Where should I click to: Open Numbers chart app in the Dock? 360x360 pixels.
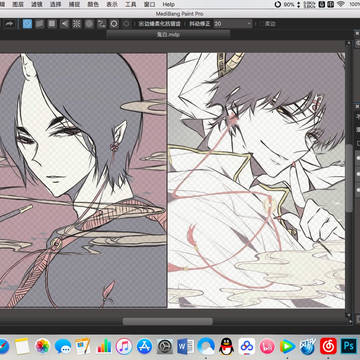click(104, 347)
